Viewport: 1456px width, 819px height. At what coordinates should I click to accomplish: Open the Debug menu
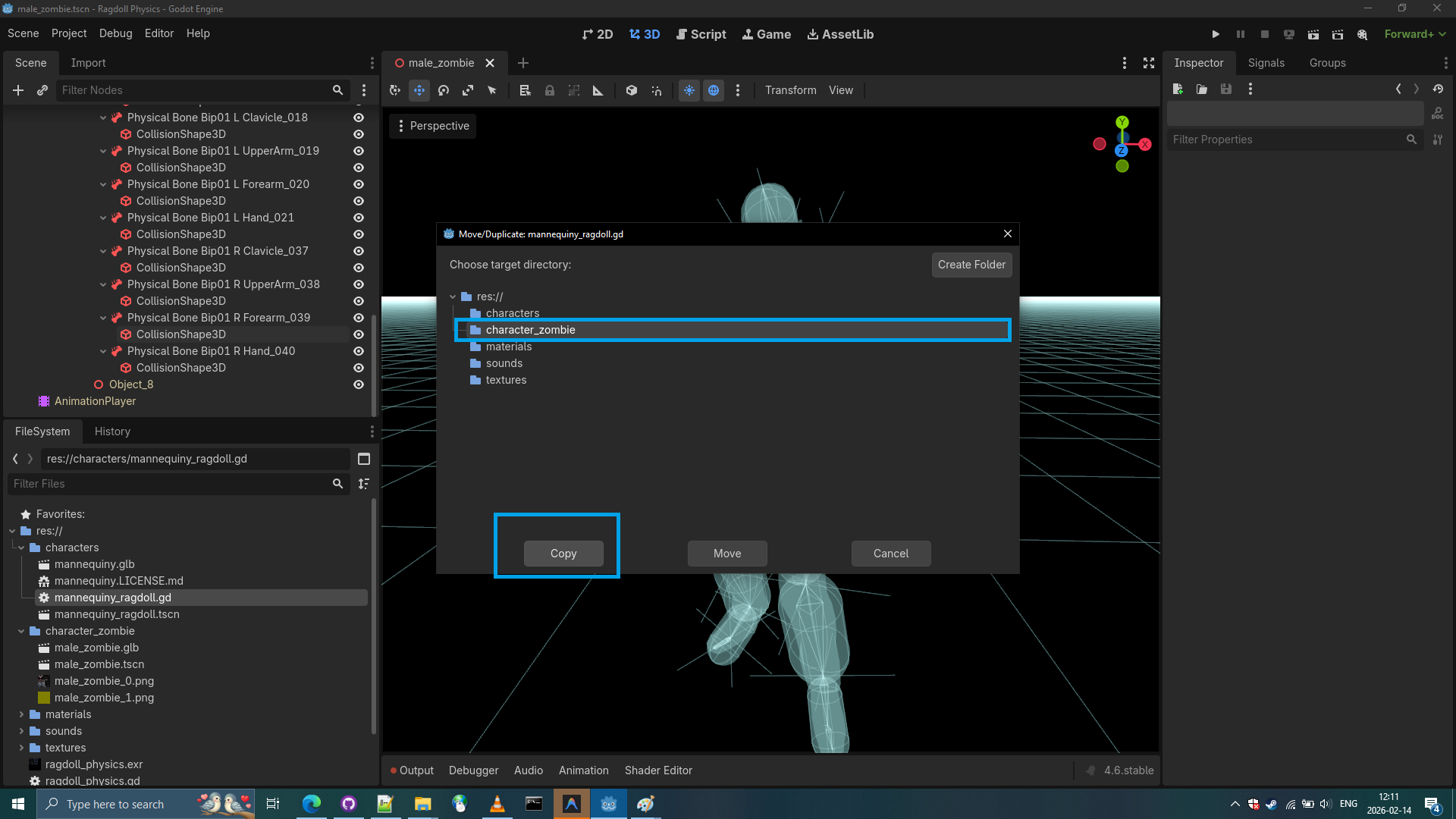click(x=115, y=33)
